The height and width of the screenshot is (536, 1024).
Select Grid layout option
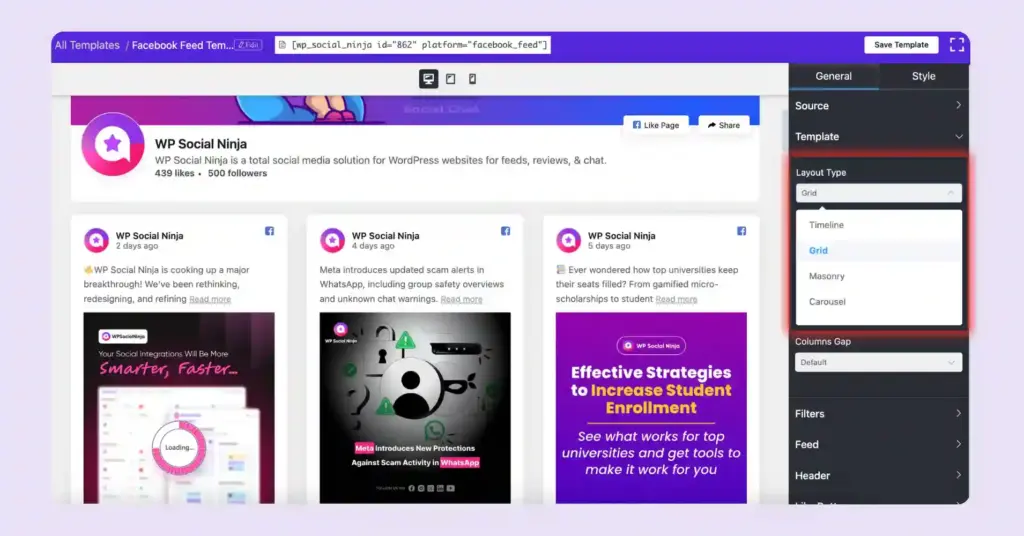878,250
